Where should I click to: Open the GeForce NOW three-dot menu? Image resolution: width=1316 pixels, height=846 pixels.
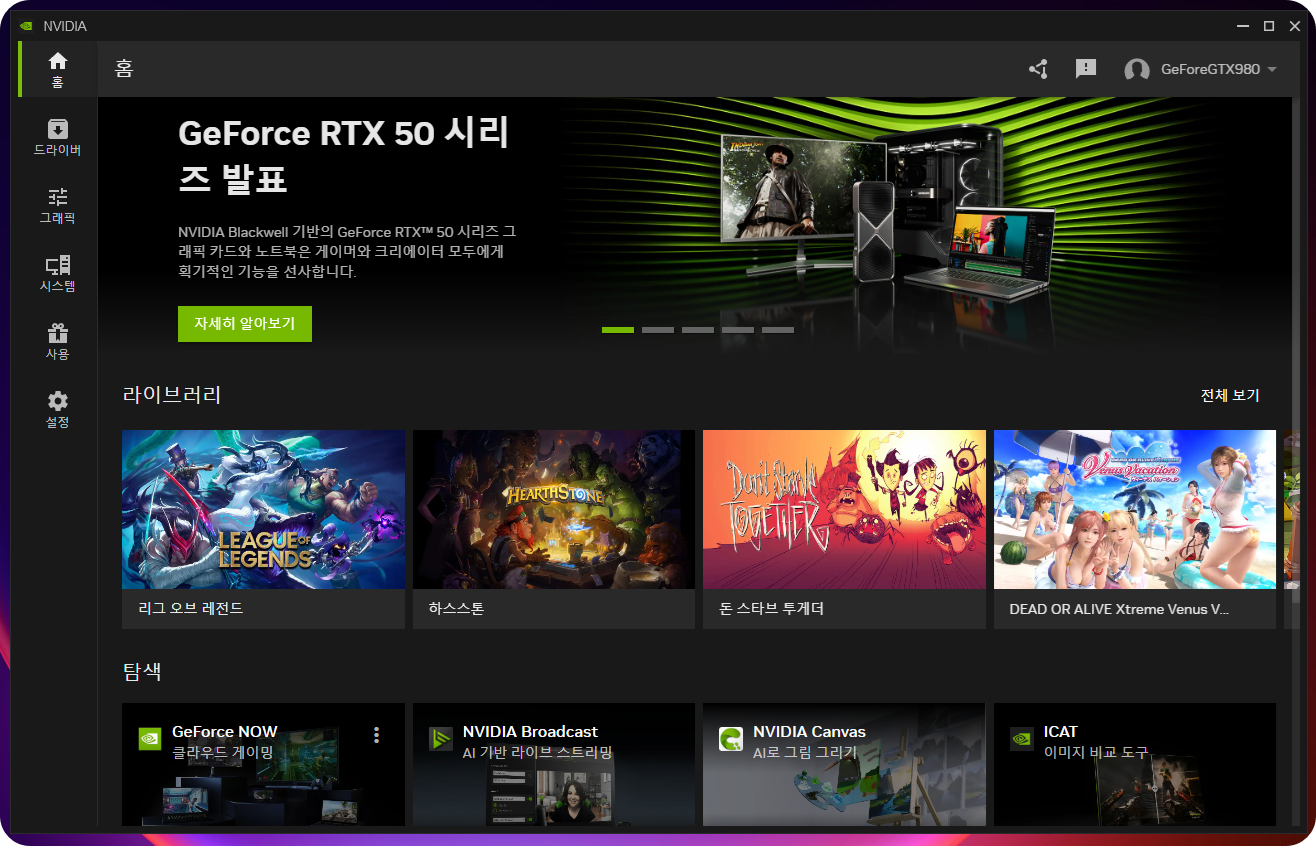coord(376,735)
